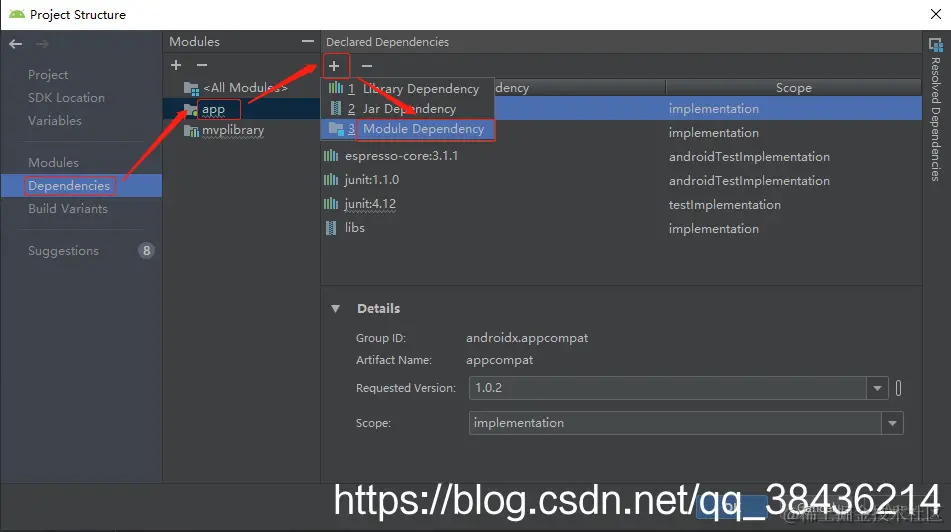Click the Jar Dependency popup icon
Viewport: 951px width, 532px height.
(x=336, y=109)
